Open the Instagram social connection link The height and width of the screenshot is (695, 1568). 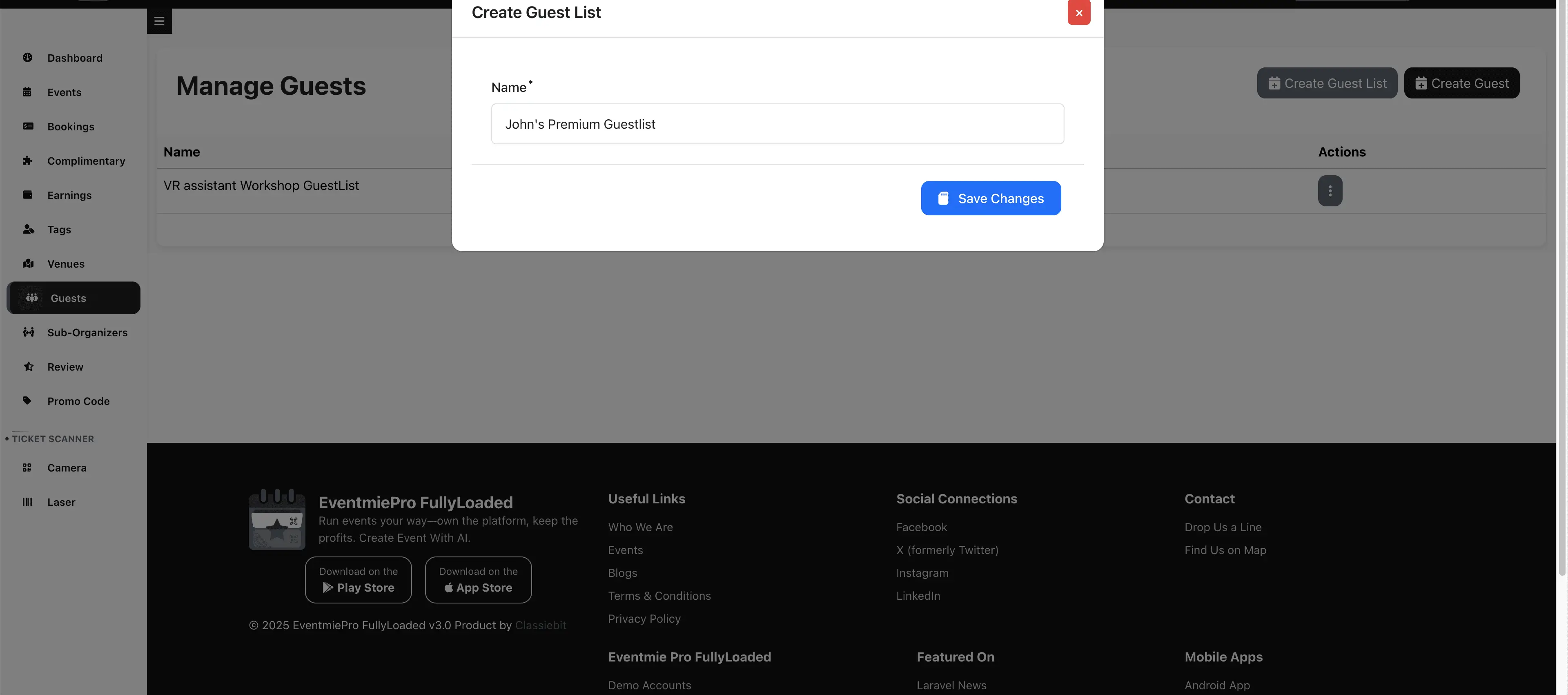(x=922, y=572)
